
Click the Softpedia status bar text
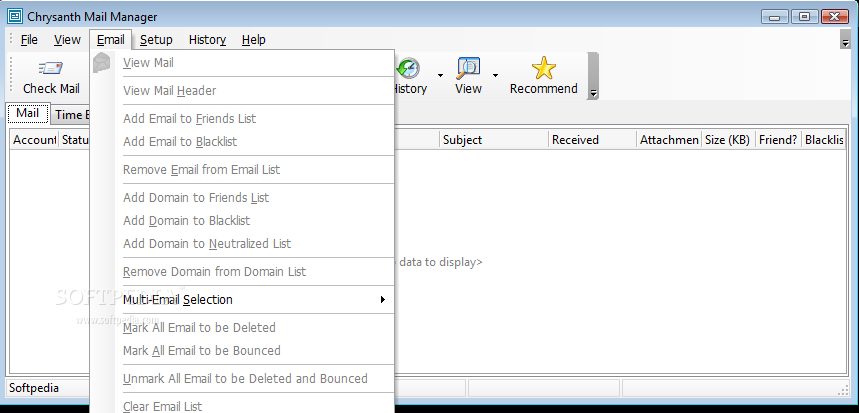pyautogui.click(x=34, y=388)
